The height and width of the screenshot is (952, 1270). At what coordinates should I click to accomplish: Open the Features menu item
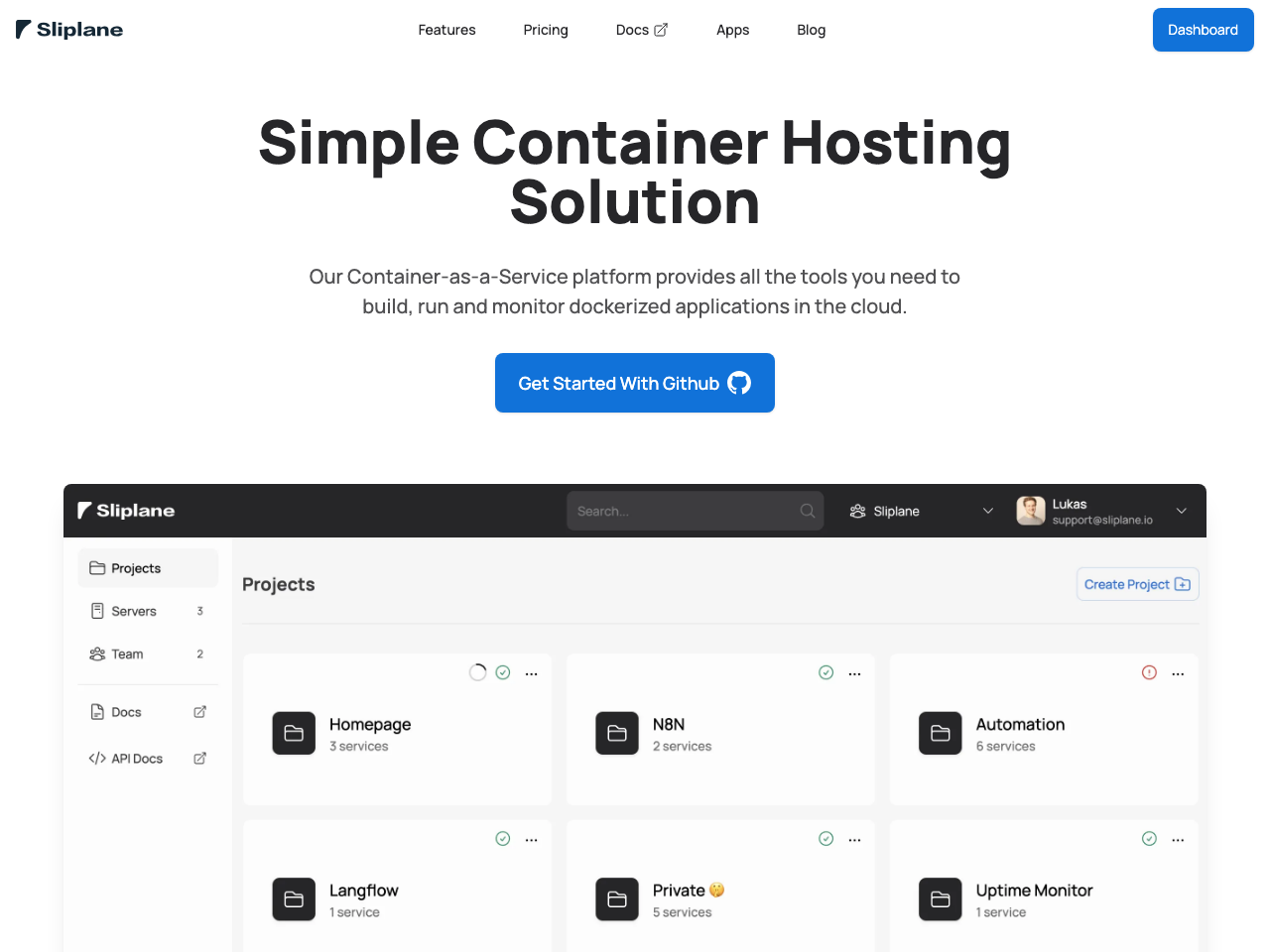point(446,30)
